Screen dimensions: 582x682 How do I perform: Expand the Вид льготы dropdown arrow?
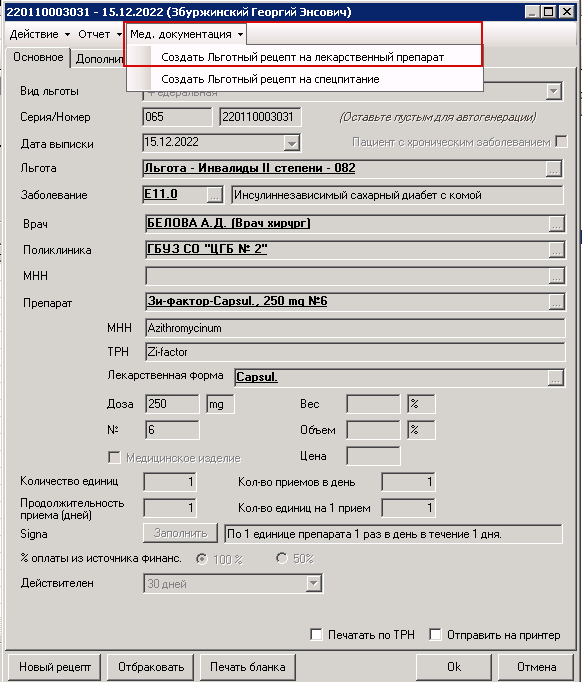coord(553,91)
